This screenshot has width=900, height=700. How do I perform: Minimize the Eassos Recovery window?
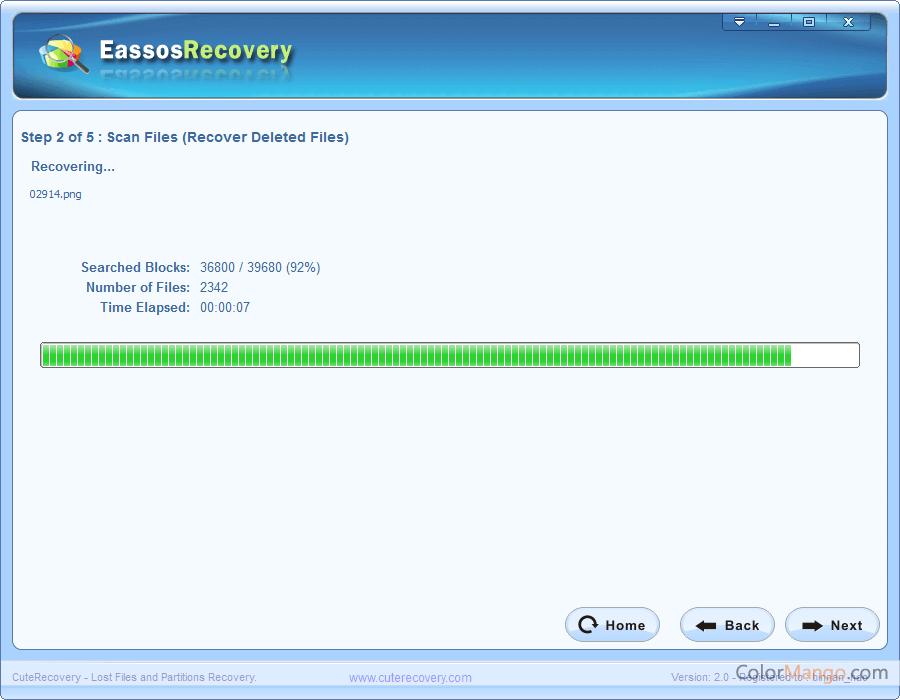click(x=774, y=21)
